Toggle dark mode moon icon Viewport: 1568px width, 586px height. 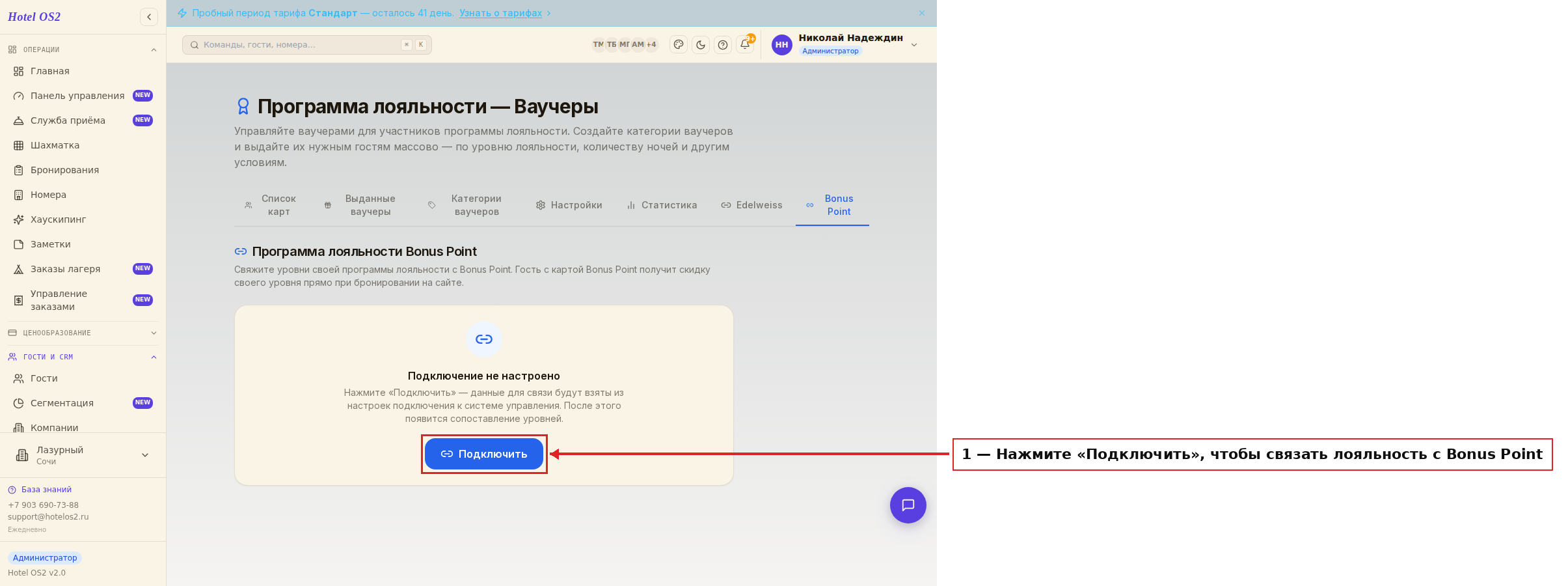point(701,45)
